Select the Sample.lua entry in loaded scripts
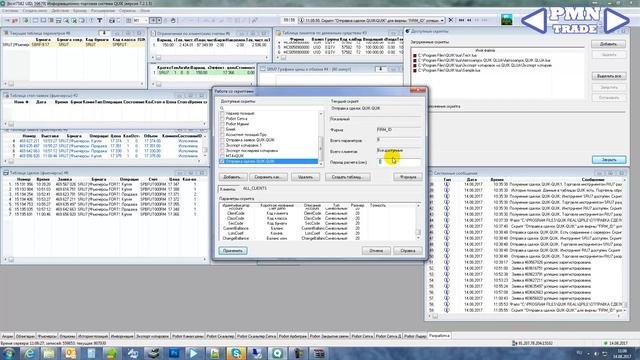The height and width of the screenshot is (360, 640). pos(449,71)
